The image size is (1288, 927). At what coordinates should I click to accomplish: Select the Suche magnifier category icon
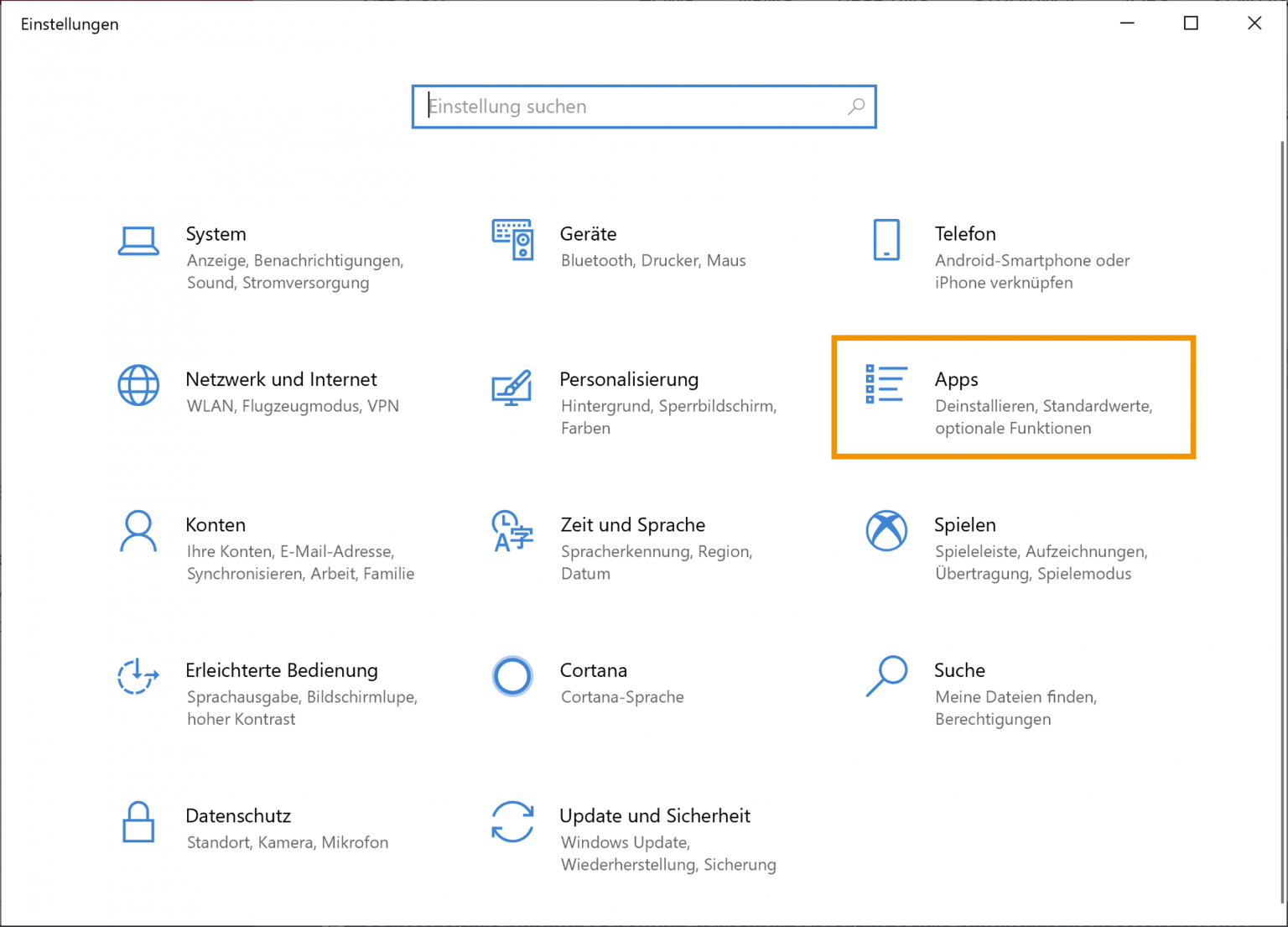[886, 676]
